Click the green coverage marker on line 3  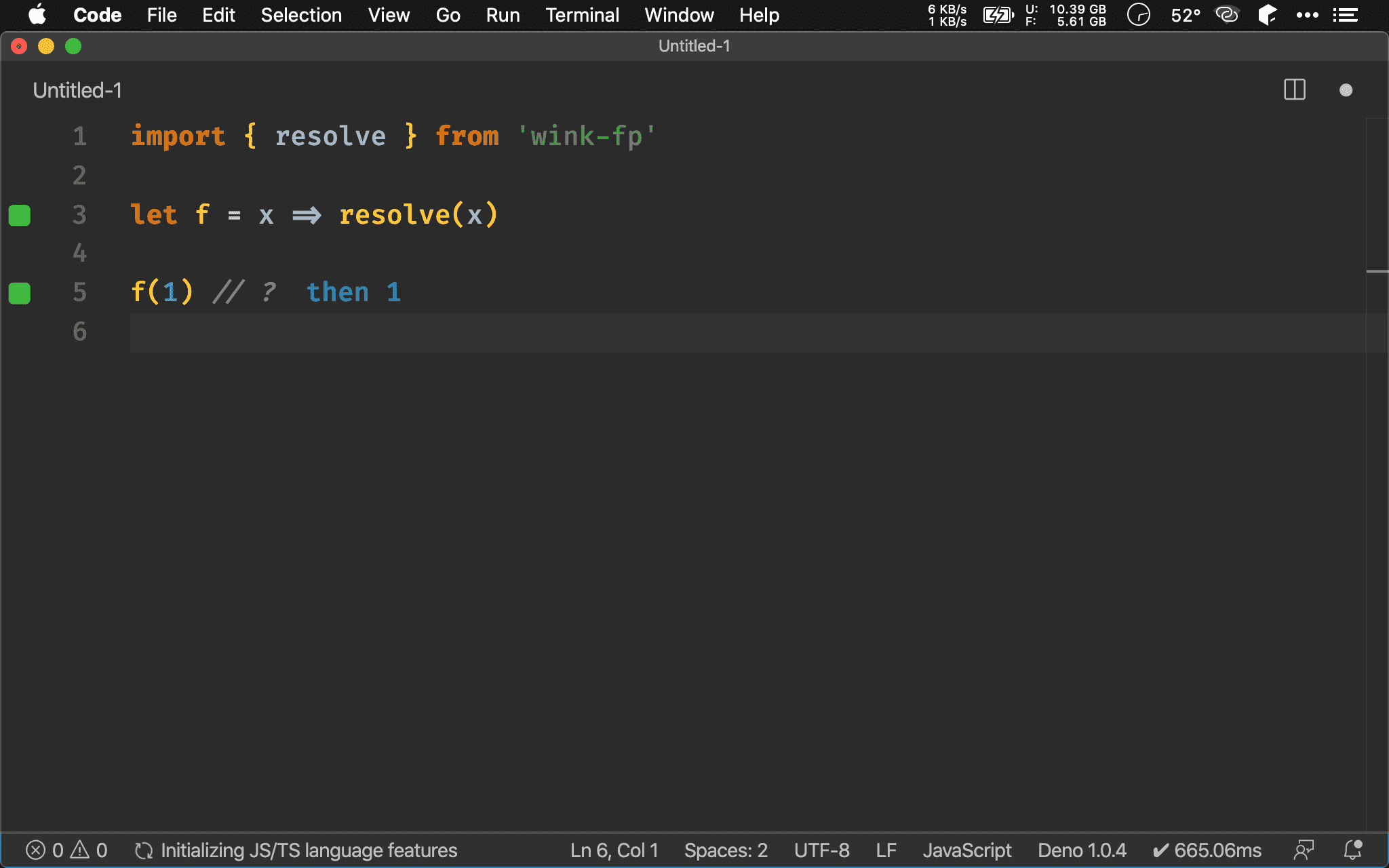coord(20,216)
